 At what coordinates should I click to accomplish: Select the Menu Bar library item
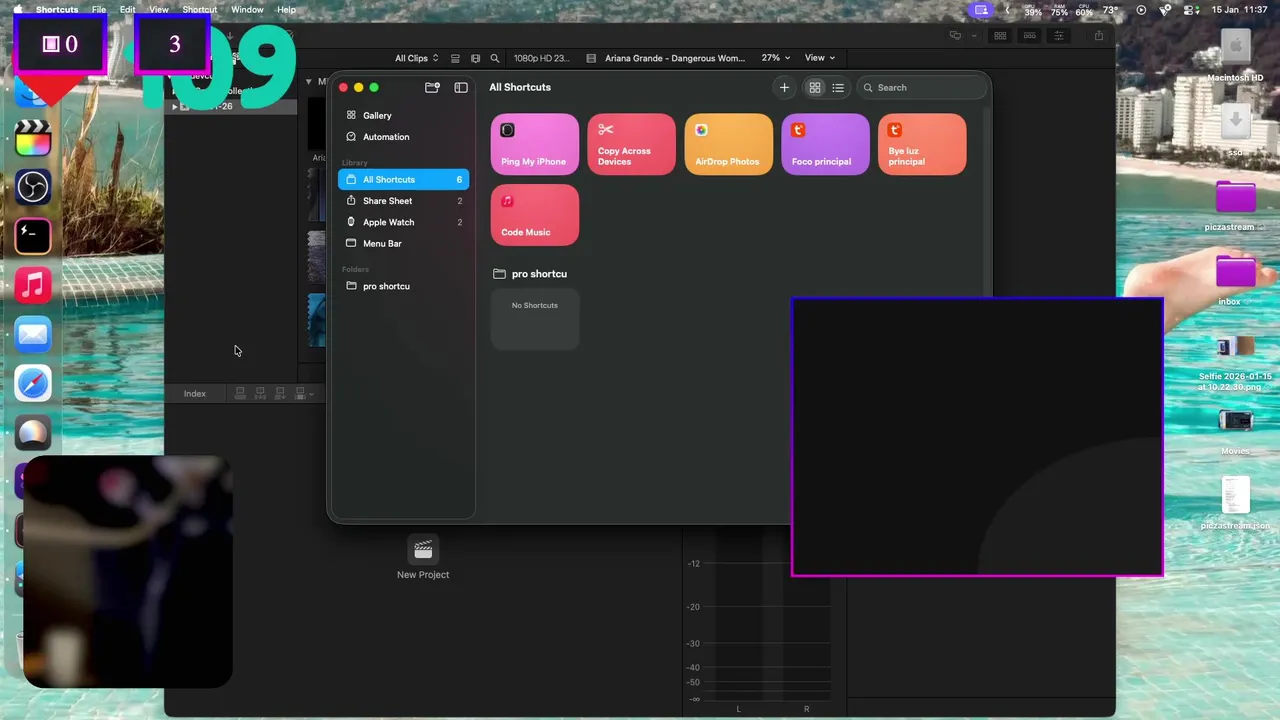pos(403,243)
